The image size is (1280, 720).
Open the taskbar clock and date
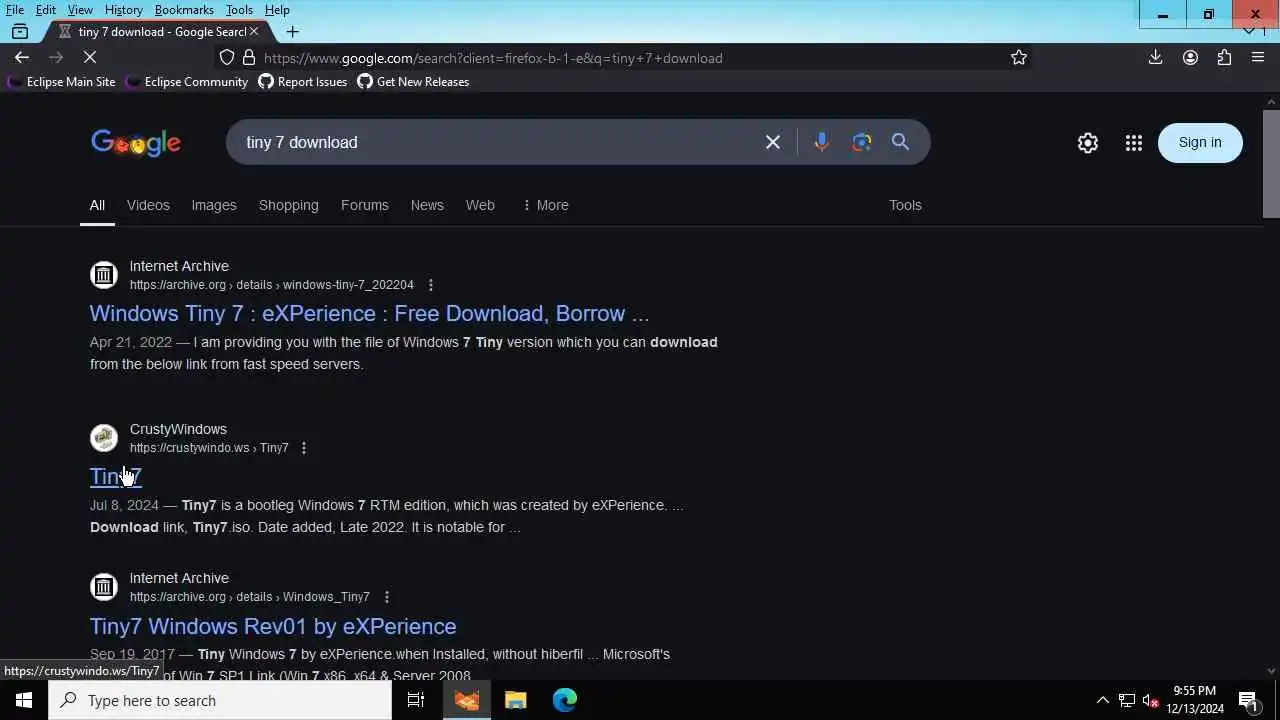pos(1195,700)
